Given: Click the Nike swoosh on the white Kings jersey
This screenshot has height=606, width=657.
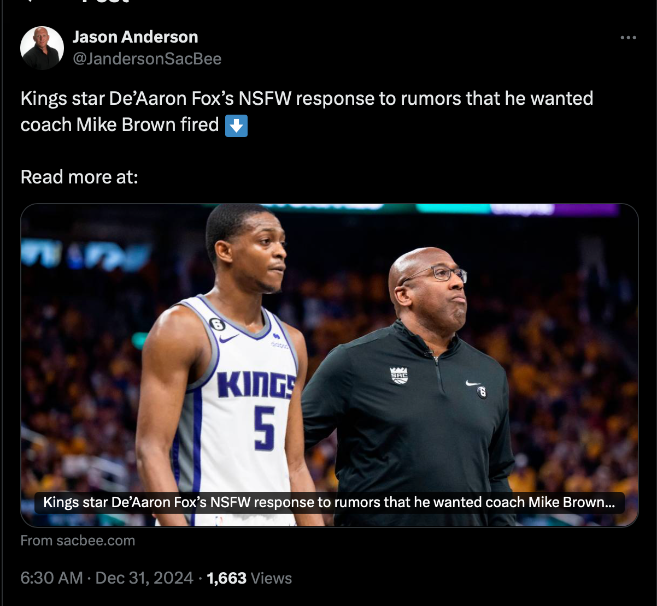Looking at the screenshot, I should [228, 338].
